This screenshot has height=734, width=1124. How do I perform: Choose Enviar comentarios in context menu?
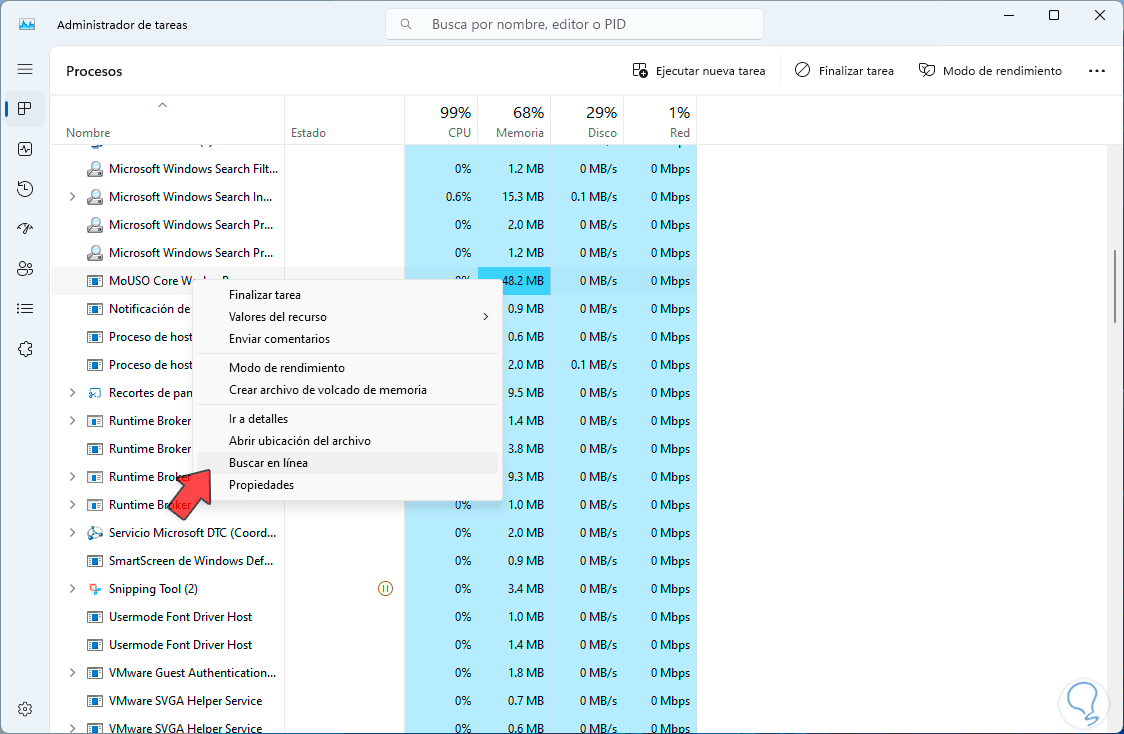coord(347,339)
